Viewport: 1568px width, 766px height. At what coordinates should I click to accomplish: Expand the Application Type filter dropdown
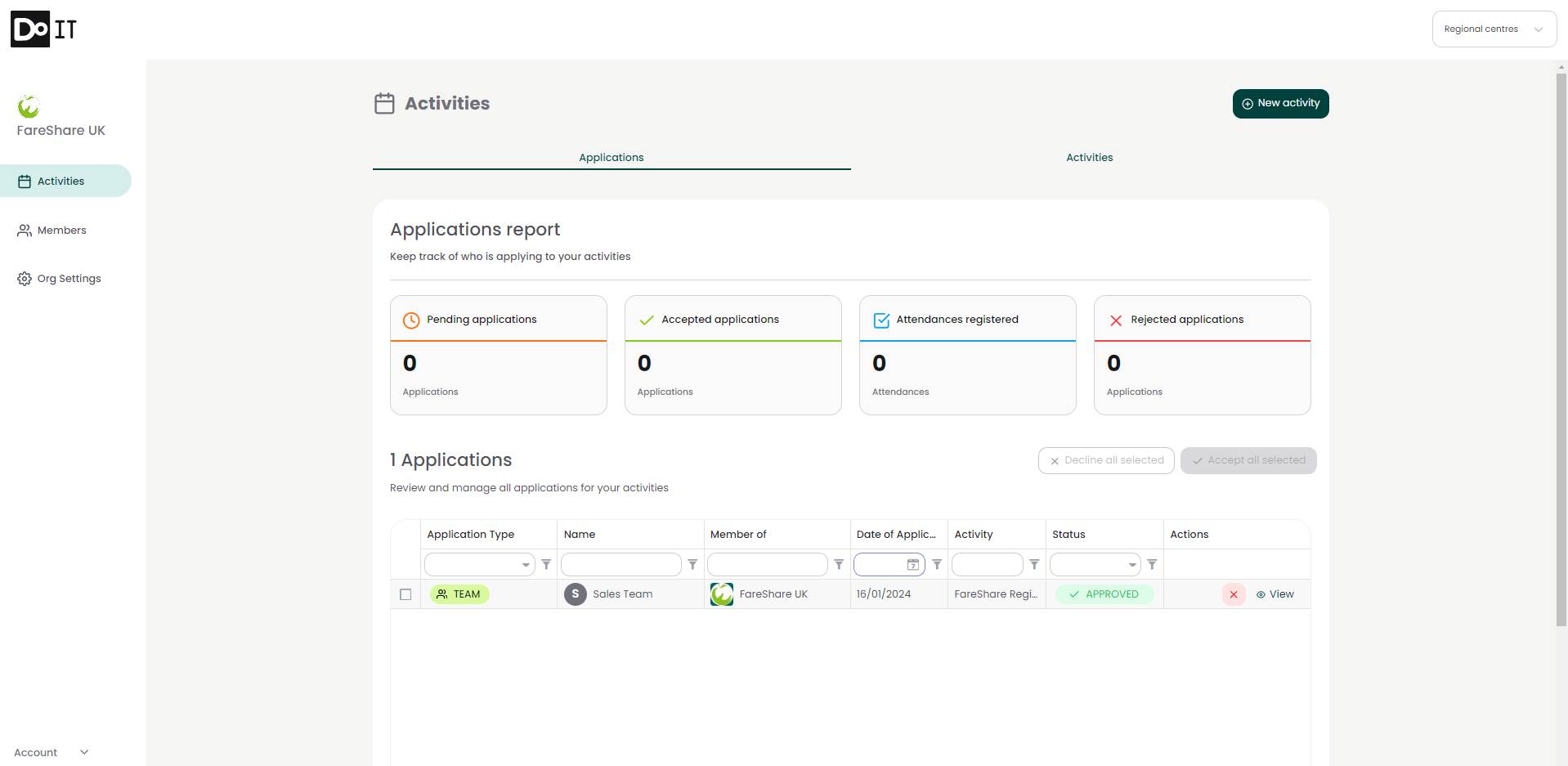526,565
